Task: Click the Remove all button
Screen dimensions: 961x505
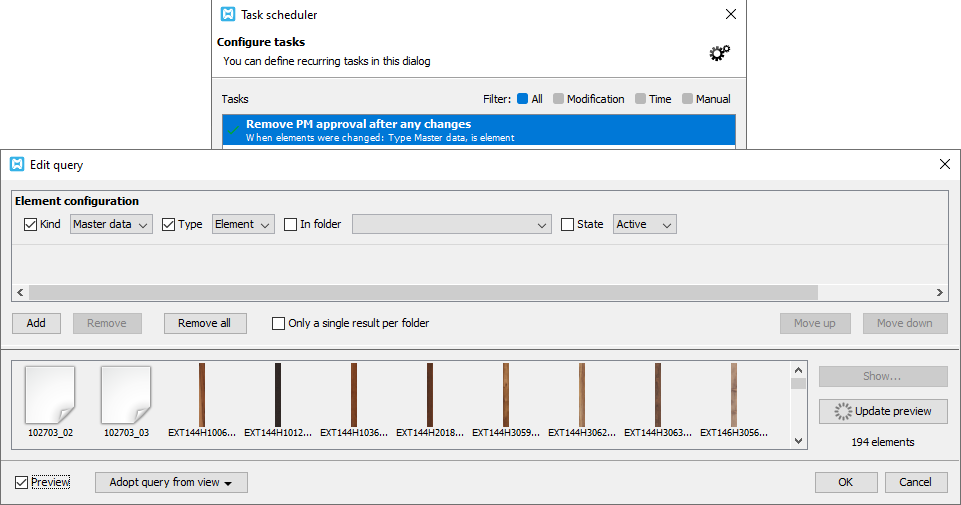Action: pyautogui.click(x=205, y=323)
